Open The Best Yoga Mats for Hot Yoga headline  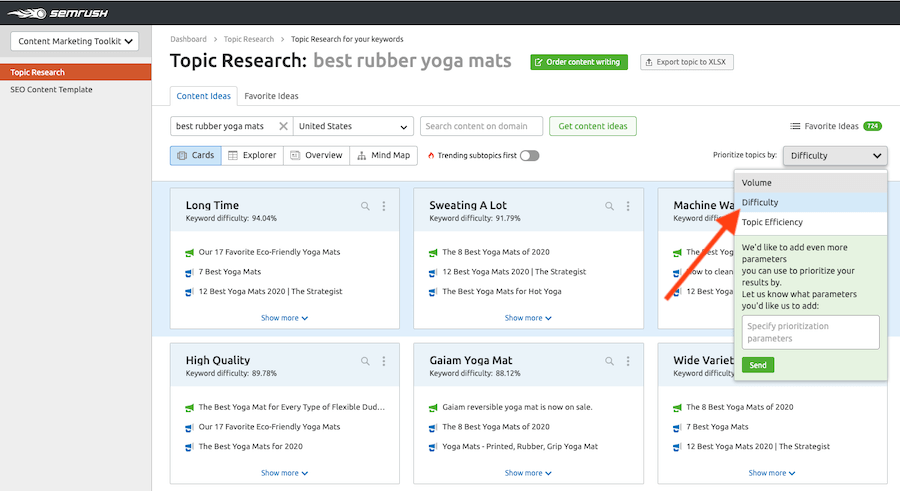(x=502, y=292)
